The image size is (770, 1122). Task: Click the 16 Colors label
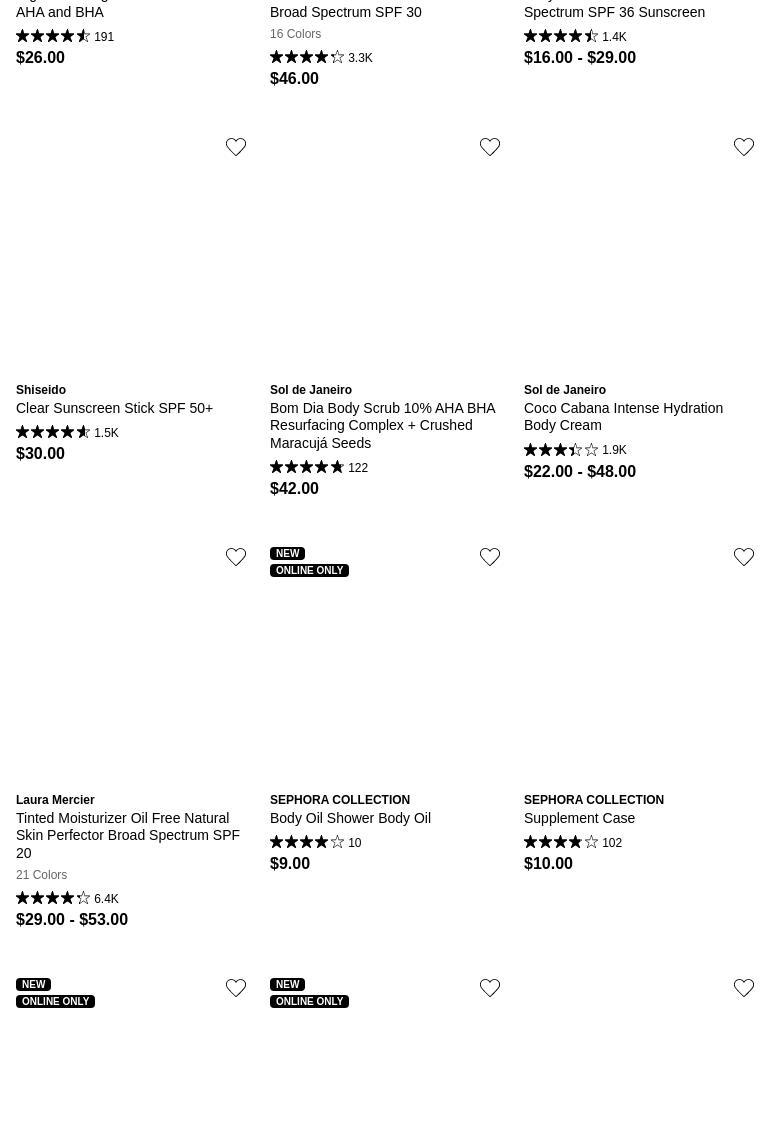[x=296, y=34]
